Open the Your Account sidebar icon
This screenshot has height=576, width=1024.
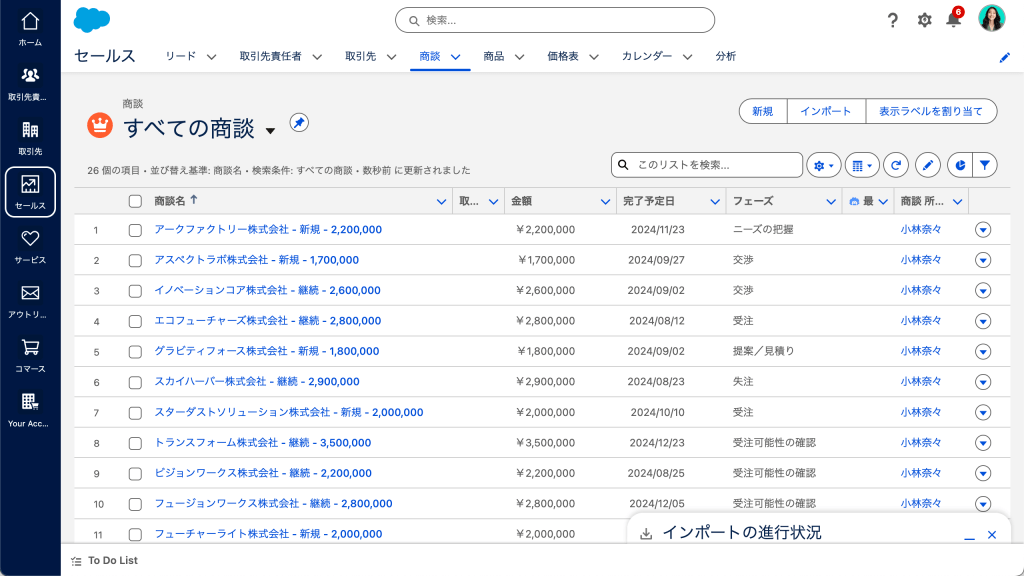coord(30,410)
